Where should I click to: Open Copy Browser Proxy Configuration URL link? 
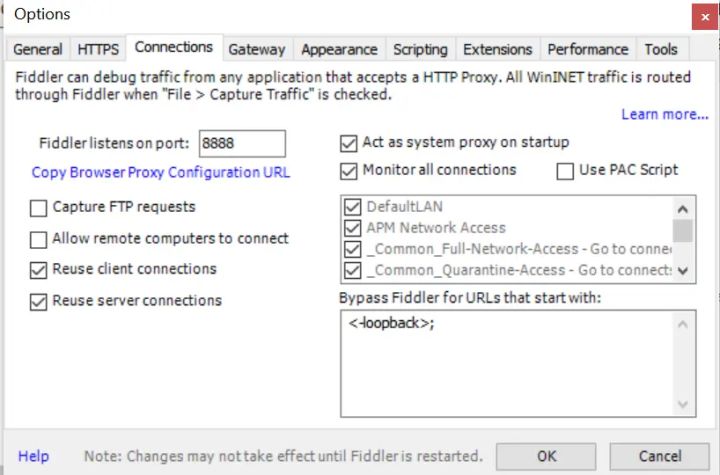coord(161,172)
